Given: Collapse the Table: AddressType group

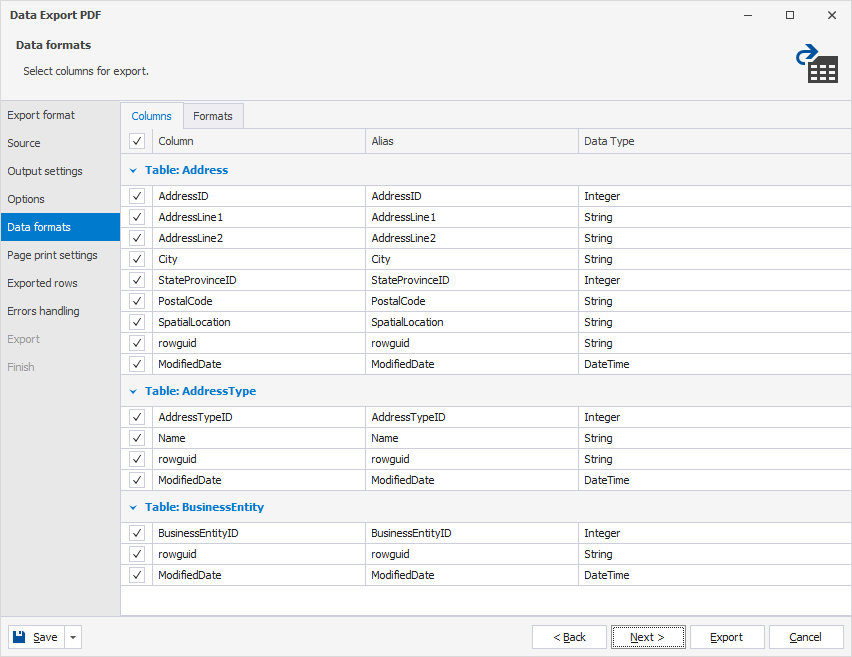Looking at the screenshot, I should (133, 391).
